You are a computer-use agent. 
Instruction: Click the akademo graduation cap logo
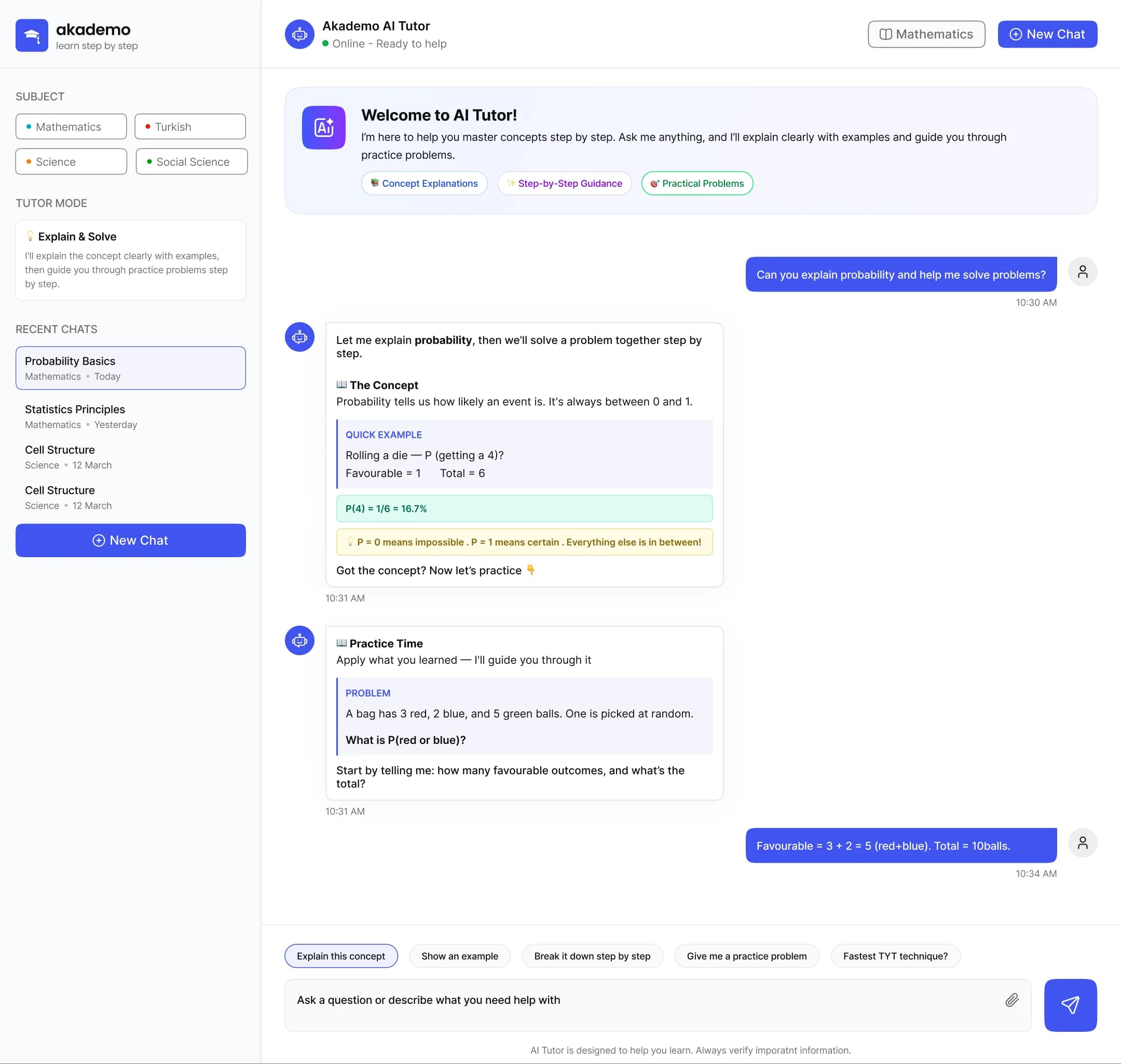point(32,35)
